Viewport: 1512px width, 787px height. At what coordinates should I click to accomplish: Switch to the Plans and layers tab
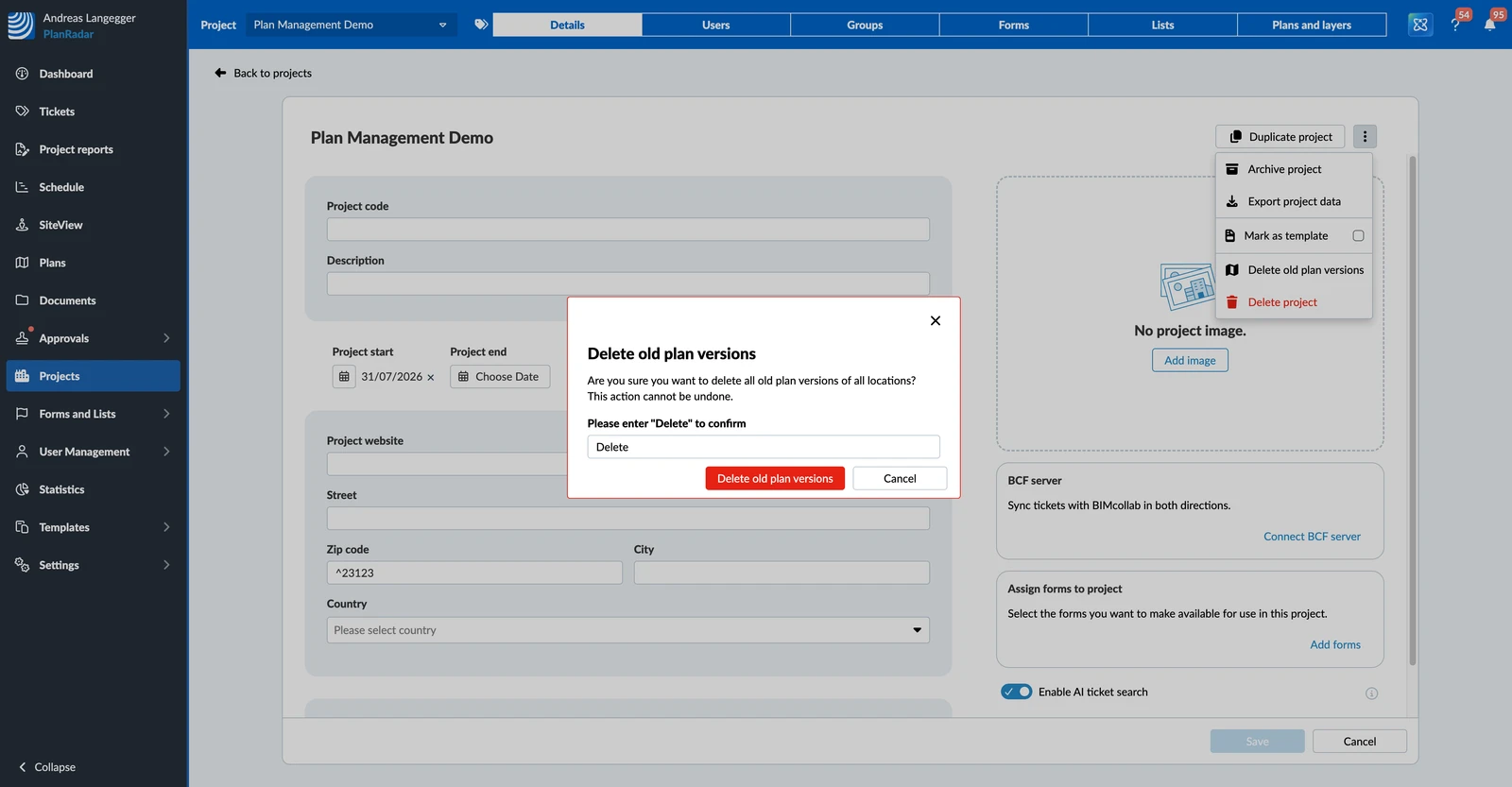click(x=1312, y=25)
